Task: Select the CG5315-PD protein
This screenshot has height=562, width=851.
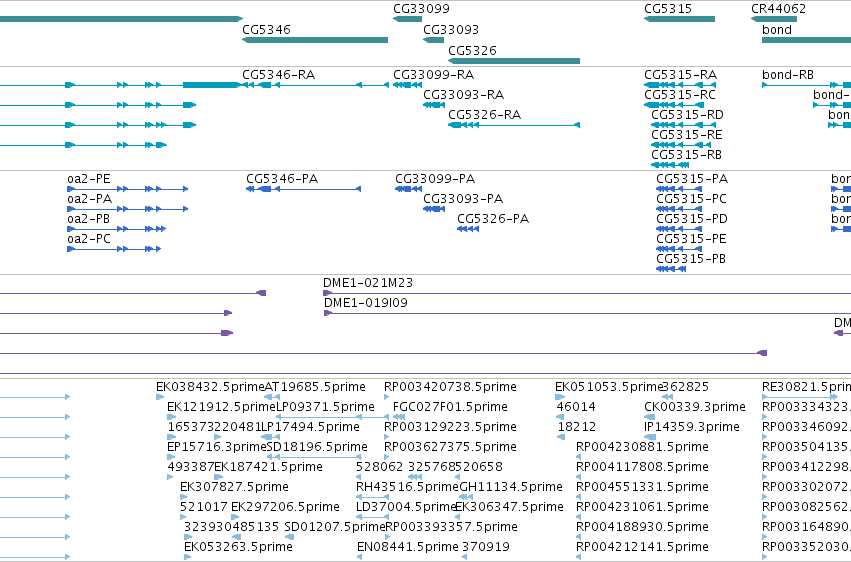Action: 679,229
